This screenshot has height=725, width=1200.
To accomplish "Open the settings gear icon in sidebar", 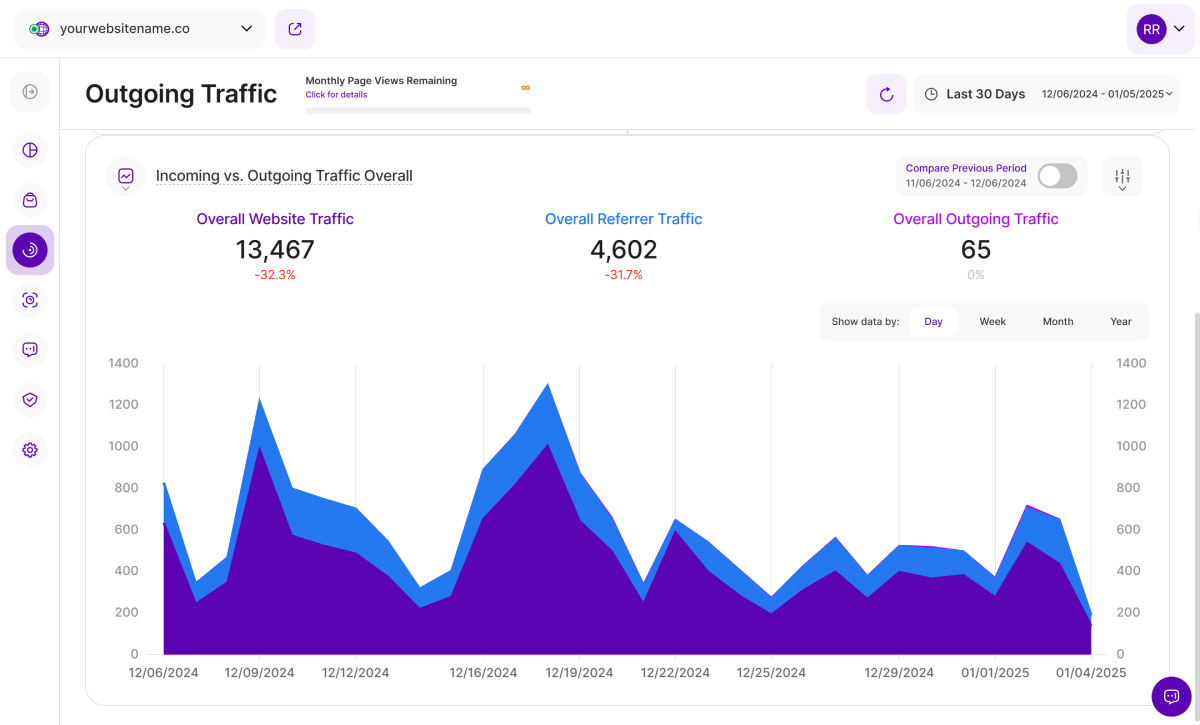I will click(30, 450).
